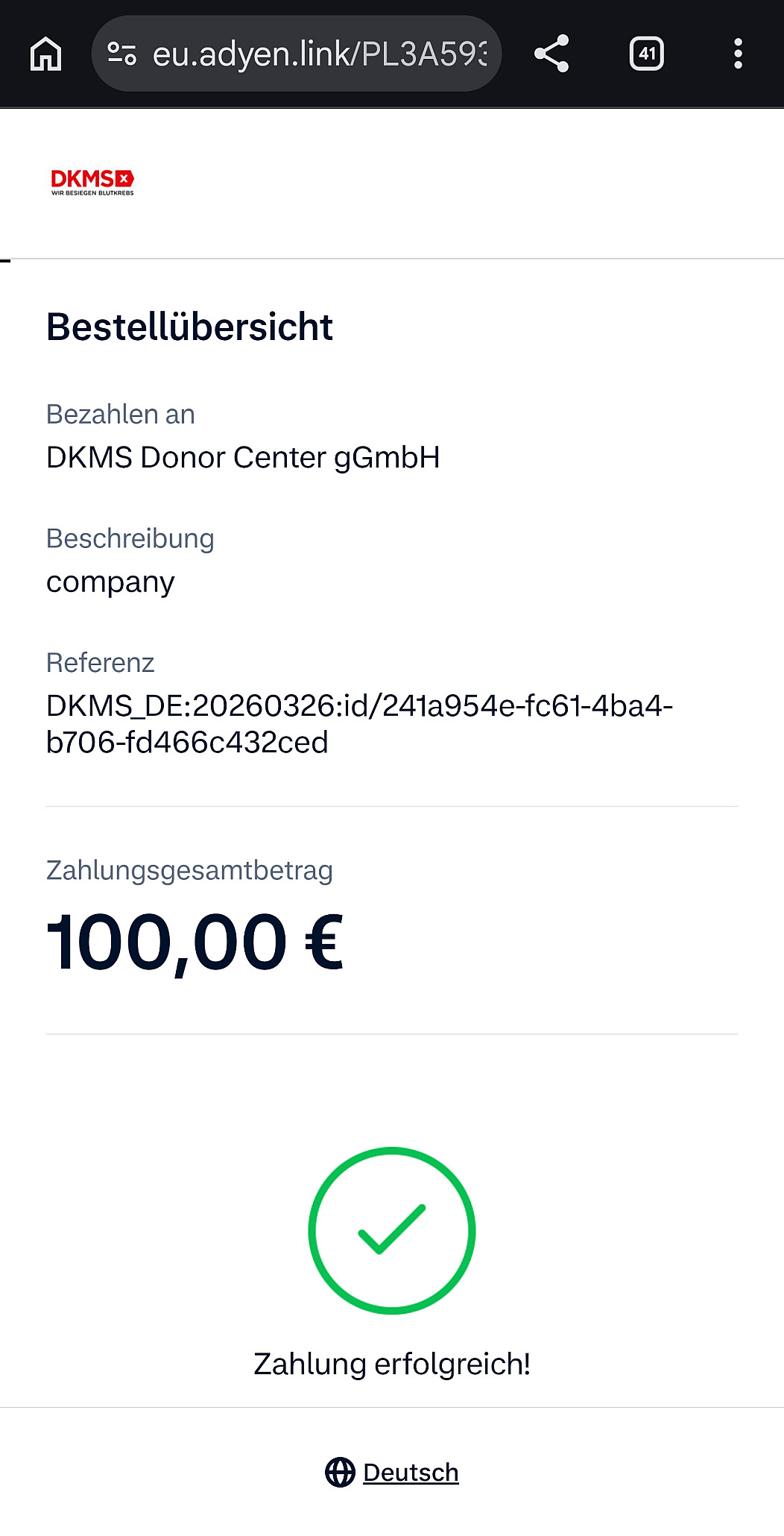Open the Deutsch language selector
This screenshot has width=784, height=1536.
(411, 1472)
